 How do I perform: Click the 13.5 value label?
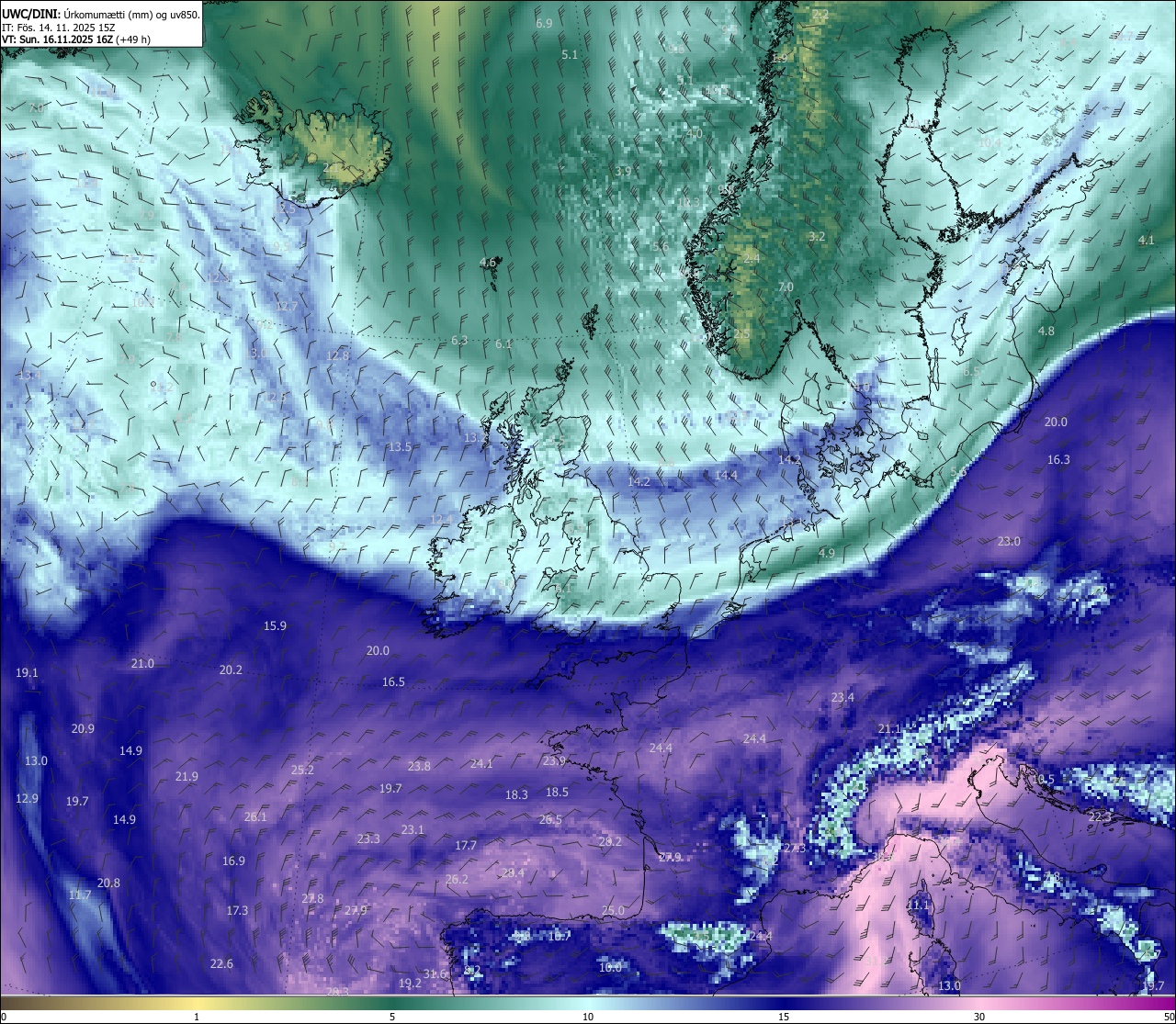pyautogui.click(x=400, y=447)
